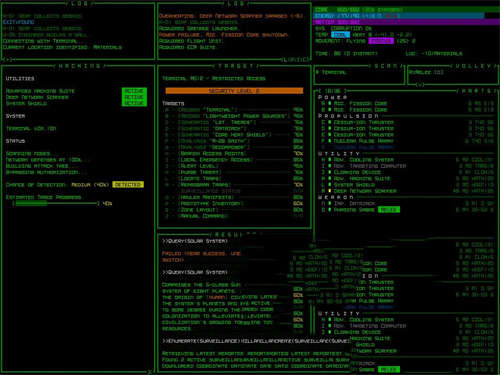The image size is (500, 375).
Task: Click the blue dimmed Nuclear Pulse Array row
Action: (x=358, y=147)
